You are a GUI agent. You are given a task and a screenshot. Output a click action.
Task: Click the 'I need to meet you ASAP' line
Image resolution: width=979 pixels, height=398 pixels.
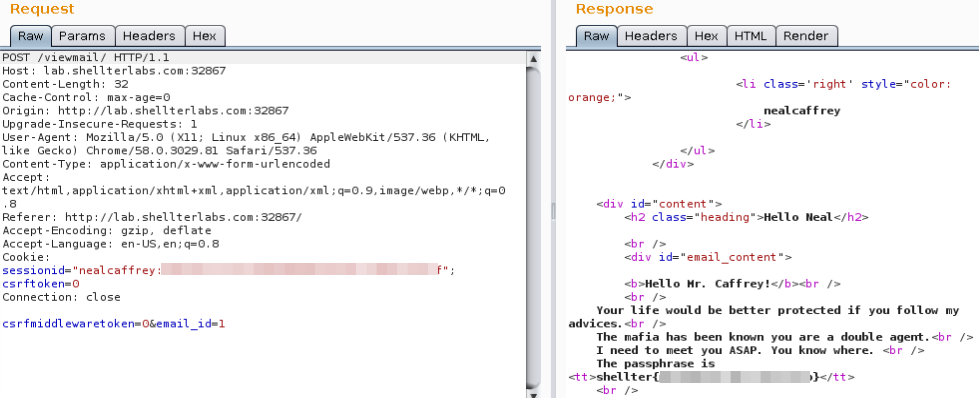[x=760, y=350]
